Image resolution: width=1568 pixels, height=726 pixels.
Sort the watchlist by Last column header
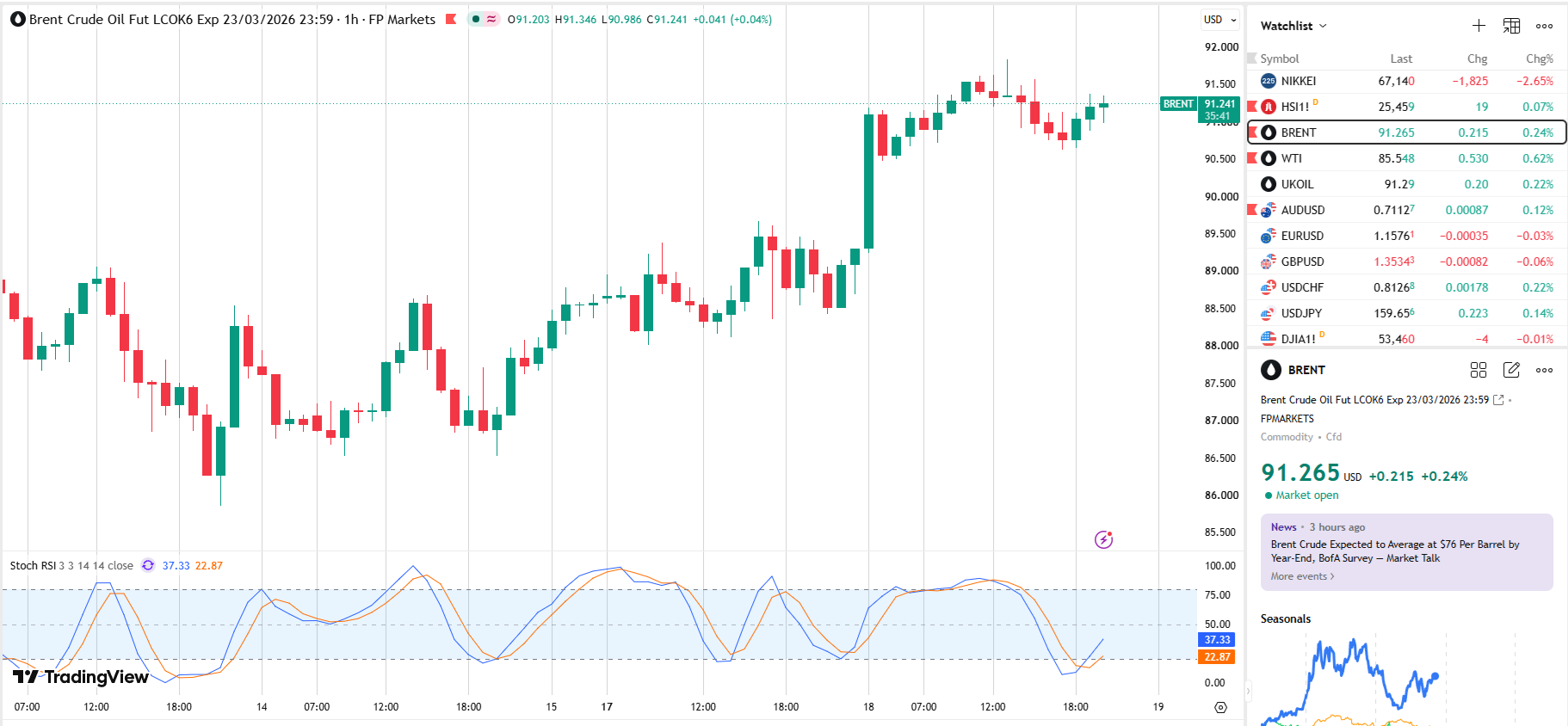click(1401, 58)
